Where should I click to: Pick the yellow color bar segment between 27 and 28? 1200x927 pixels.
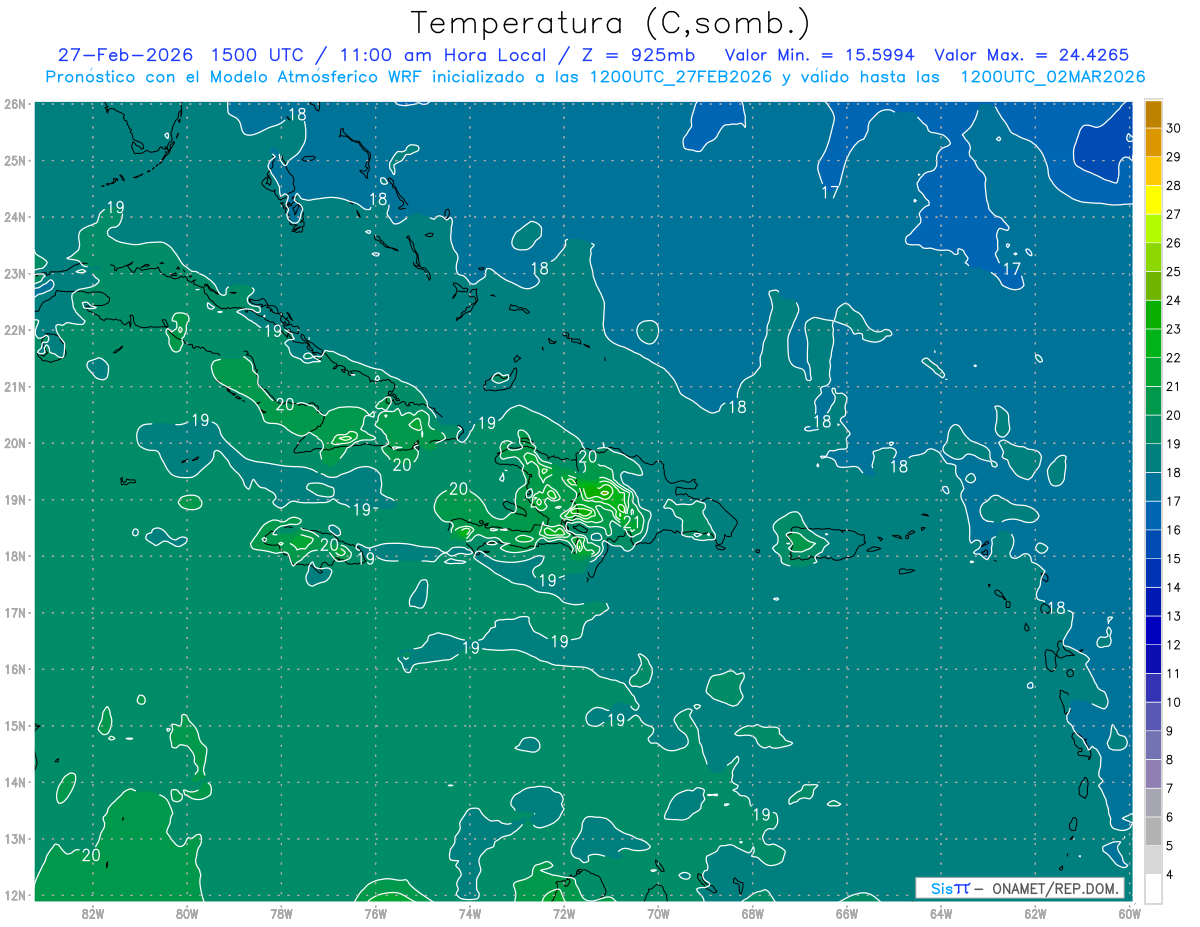(x=1153, y=200)
